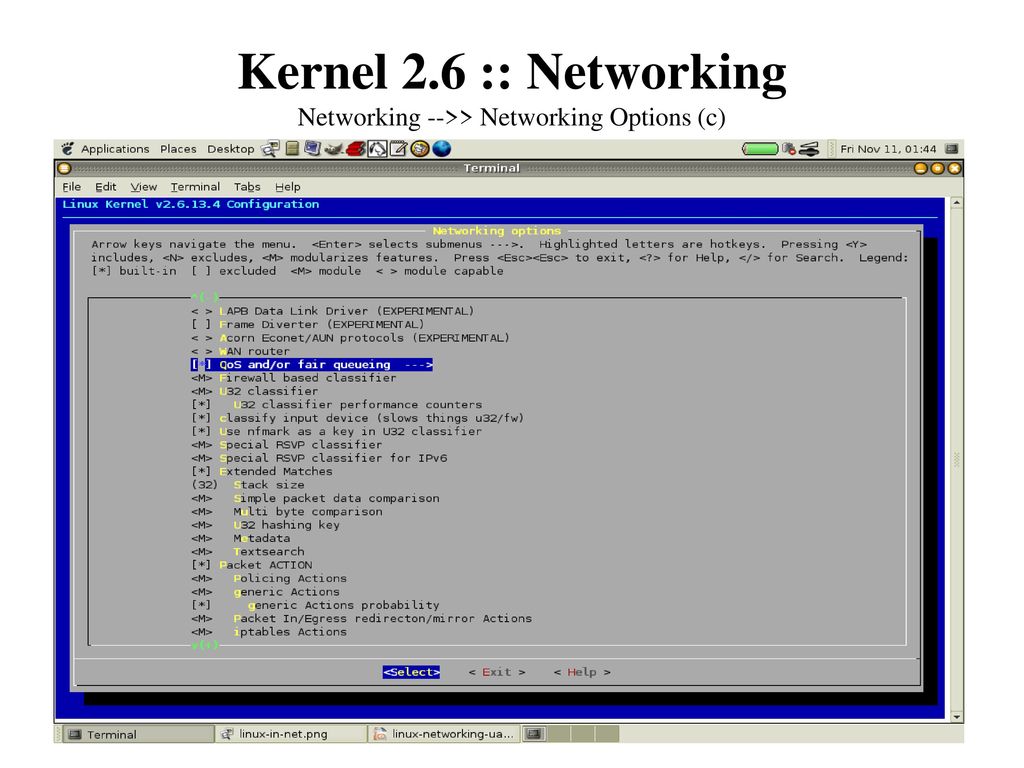This screenshot has height=768, width=1024.
Task: Select Special RSVP classifier for IPv6
Action: pos(319,458)
